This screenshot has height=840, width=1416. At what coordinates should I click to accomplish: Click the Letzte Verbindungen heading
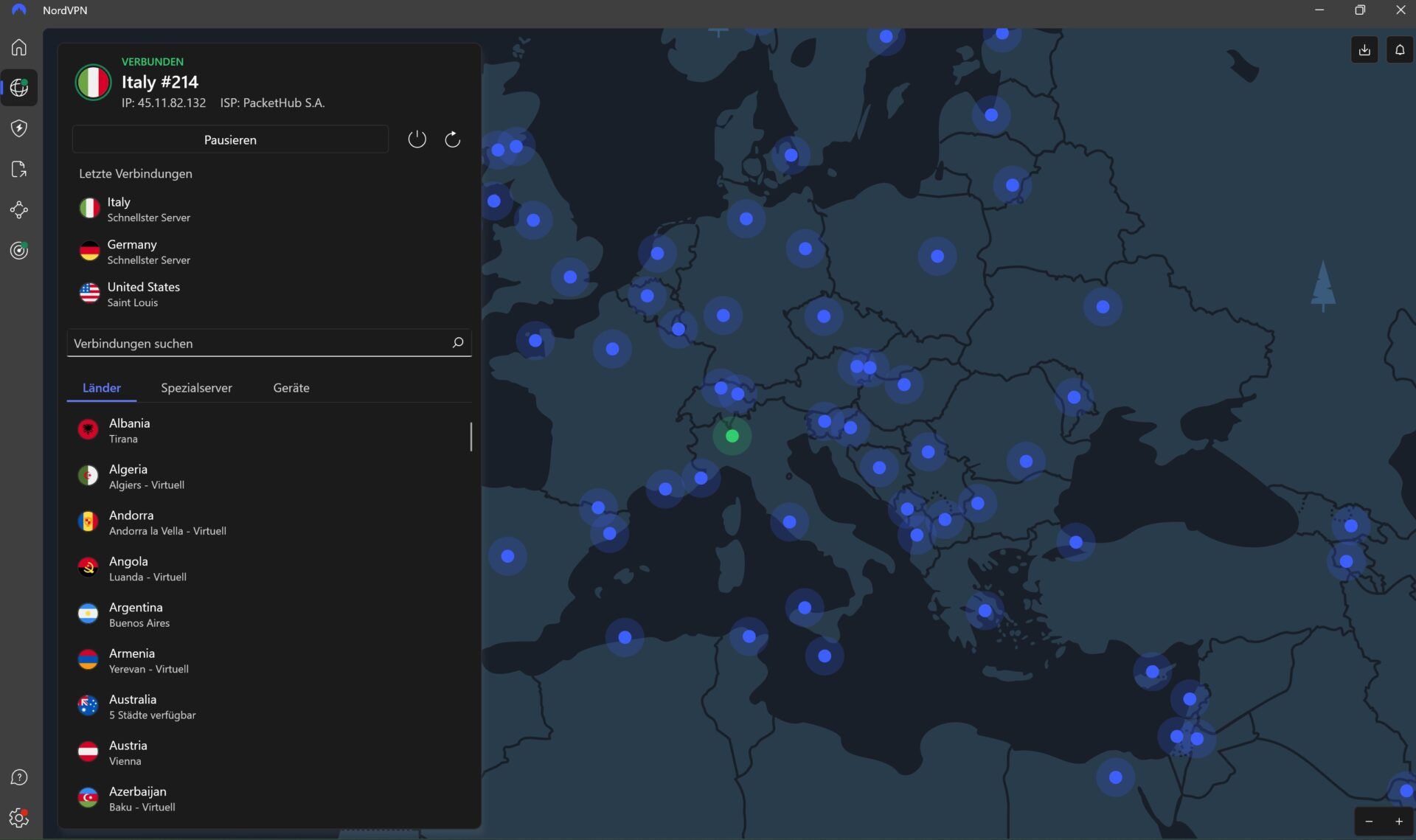[x=136, y=173]
